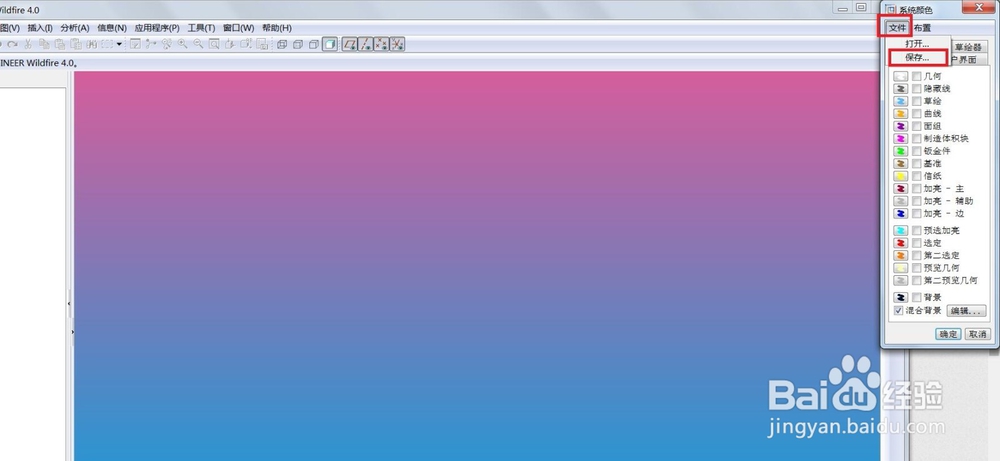Click the saved view list icon

pos(246,44)
